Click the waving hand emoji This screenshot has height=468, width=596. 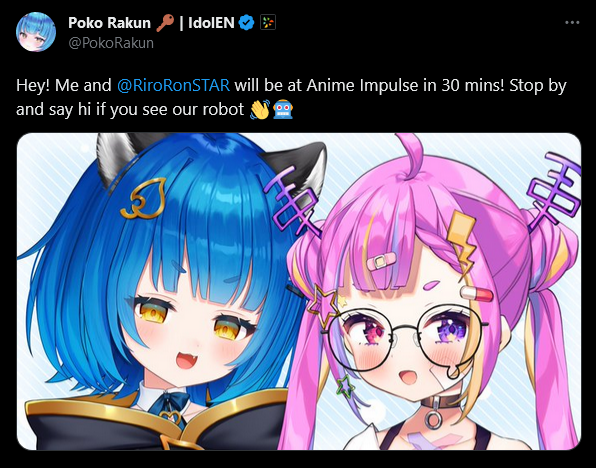(x=260, y=109)
